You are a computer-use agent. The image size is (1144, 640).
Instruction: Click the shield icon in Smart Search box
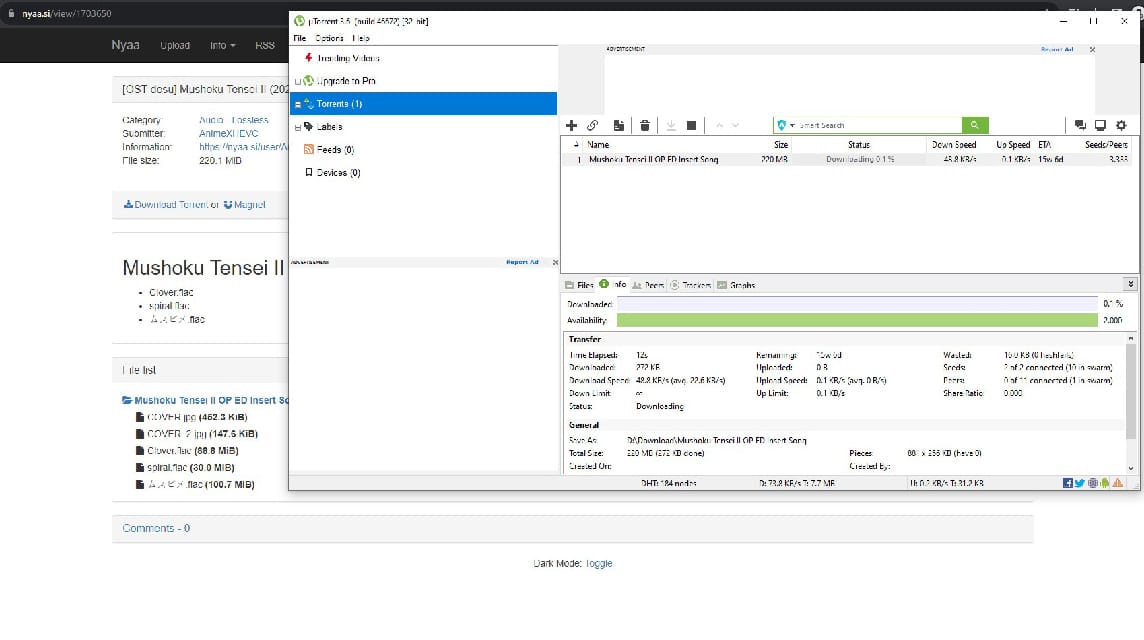[x=781, y=126]
